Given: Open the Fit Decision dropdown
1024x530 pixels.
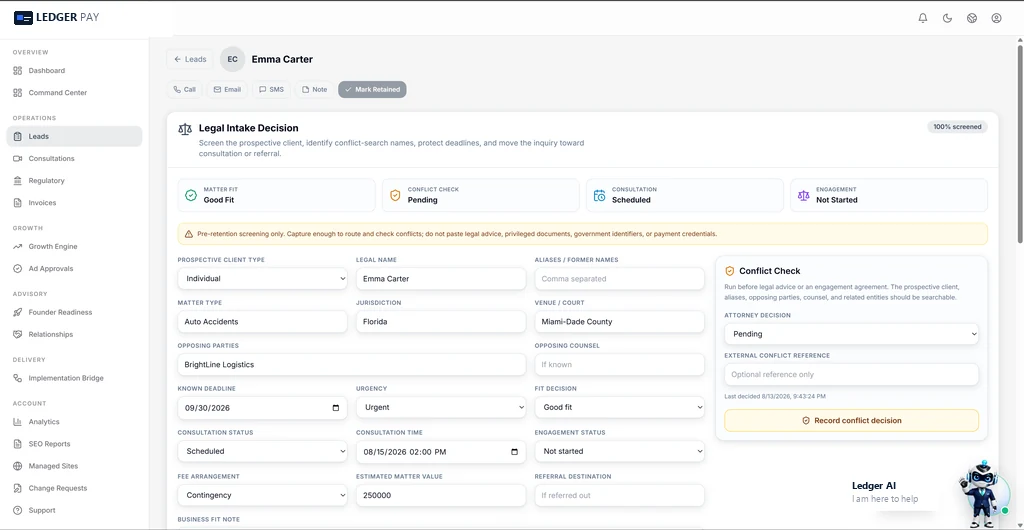Looking at the screenshot, I should click(x=619, y=407).
